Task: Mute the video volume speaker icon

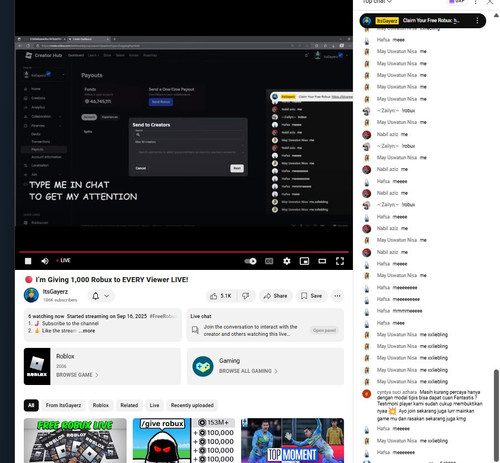Action: pos(45,261)
